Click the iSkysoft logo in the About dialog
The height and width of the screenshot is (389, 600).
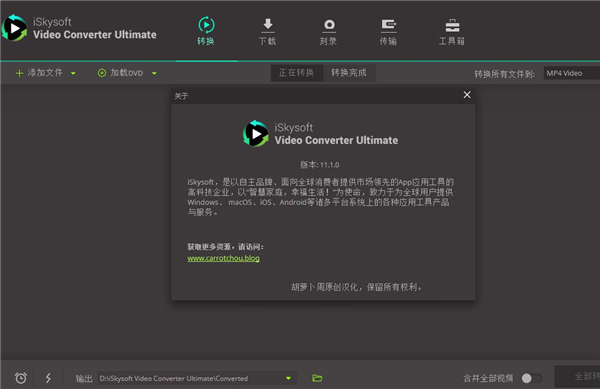click(x=256, y=133)
